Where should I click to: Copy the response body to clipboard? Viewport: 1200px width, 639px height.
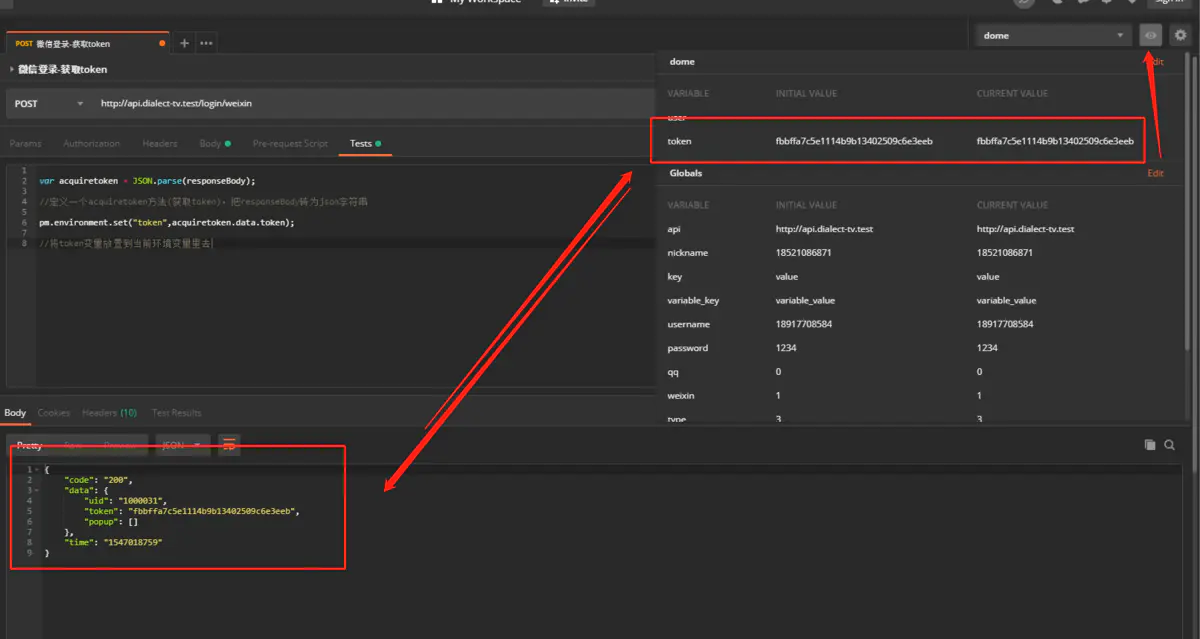point(1150,445)
